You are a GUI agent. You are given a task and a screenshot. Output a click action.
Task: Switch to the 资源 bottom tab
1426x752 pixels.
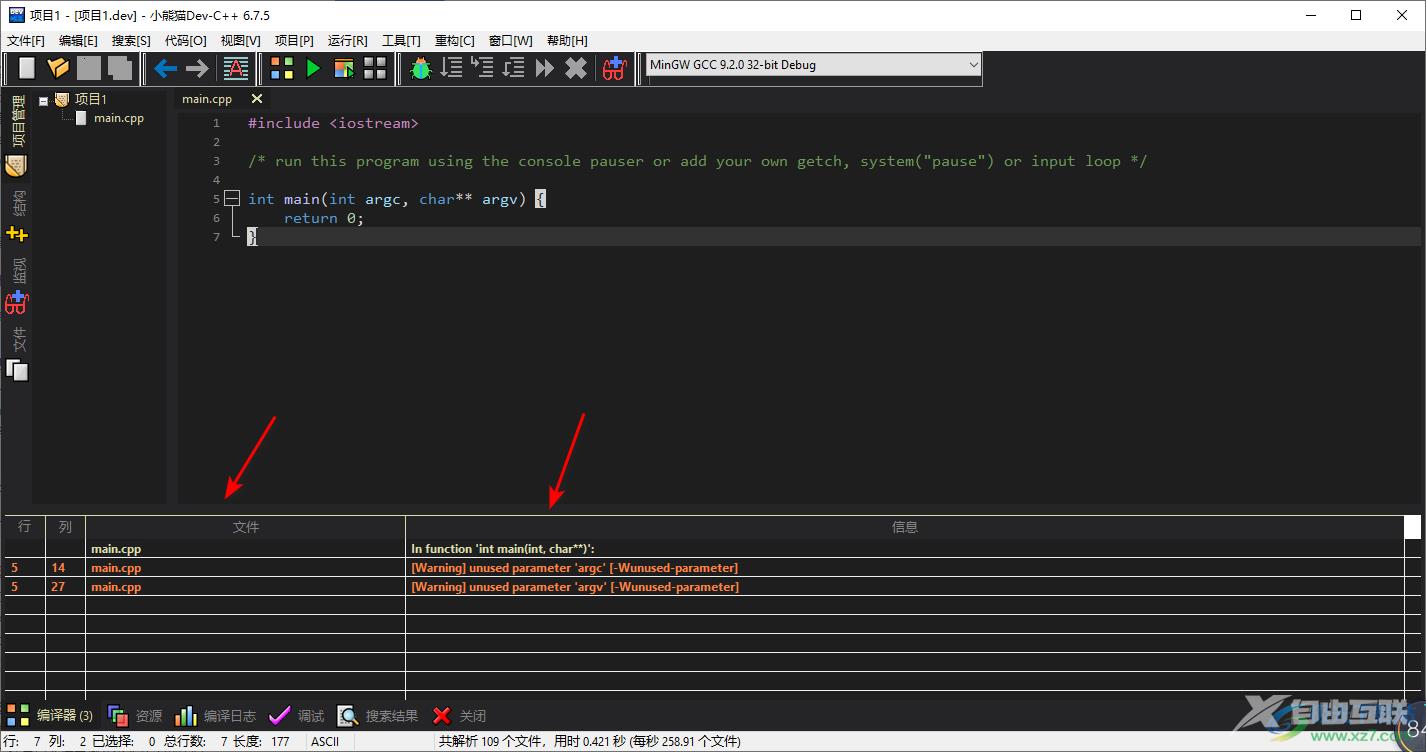[135, 716]
